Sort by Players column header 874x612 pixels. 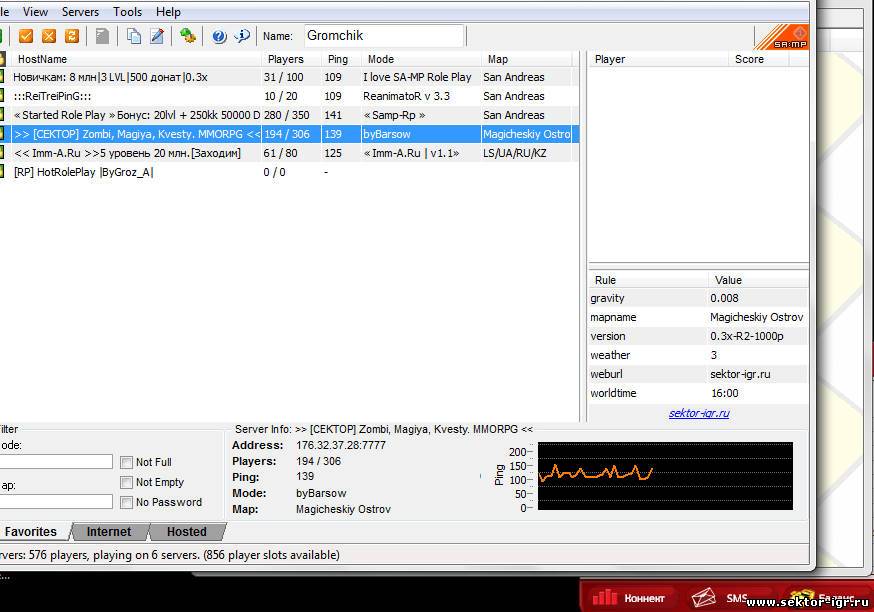291,59
